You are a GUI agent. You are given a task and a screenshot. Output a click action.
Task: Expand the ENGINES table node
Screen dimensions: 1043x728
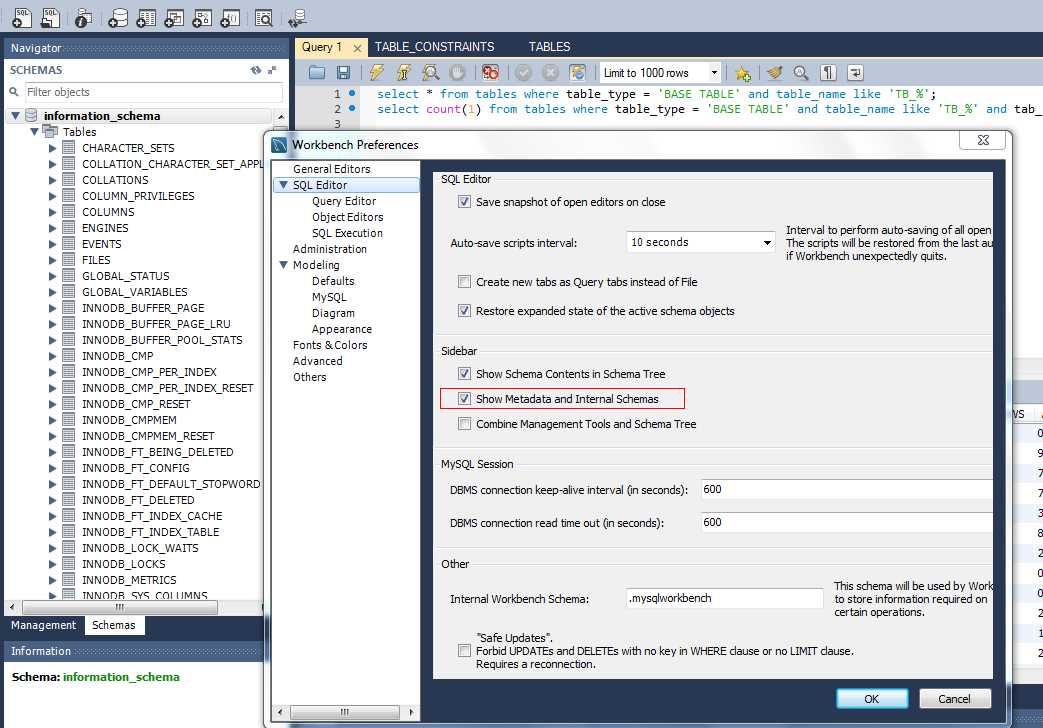pyautogui.click(x=53, y=228)
